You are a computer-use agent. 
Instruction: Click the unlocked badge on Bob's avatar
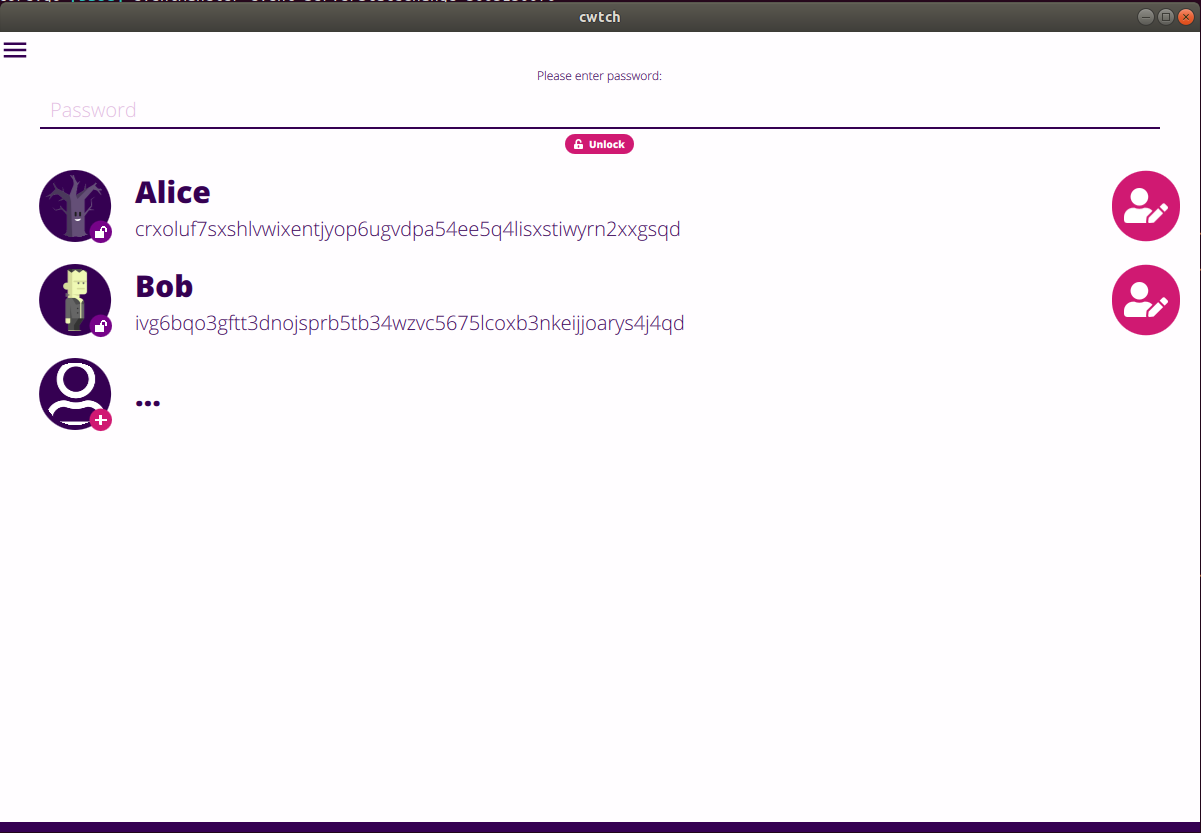click(x=101, y=326)
